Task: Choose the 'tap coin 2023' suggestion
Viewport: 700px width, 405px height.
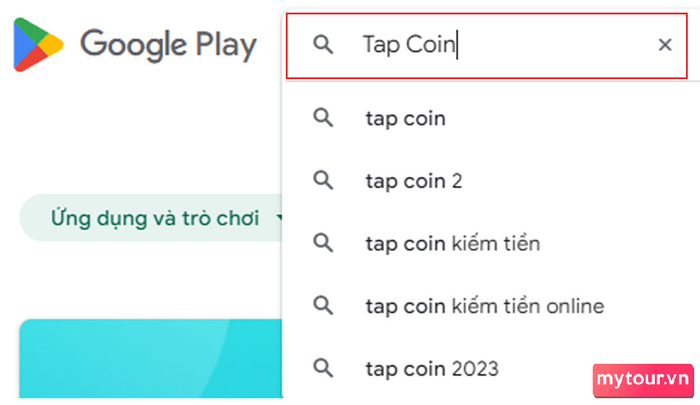Action: point(432,369)
